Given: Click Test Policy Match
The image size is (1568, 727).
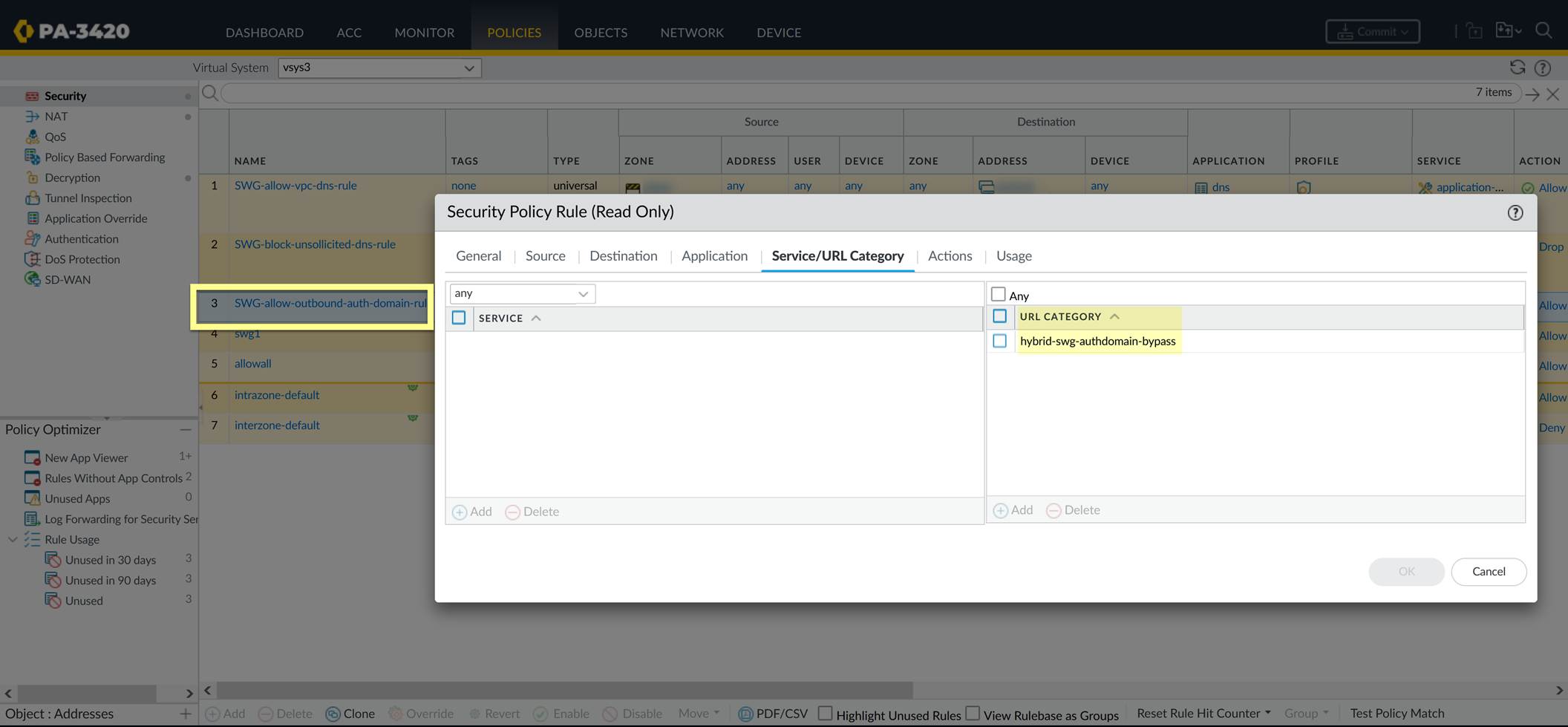Looking at the screenshot, I should point(1397,714).
